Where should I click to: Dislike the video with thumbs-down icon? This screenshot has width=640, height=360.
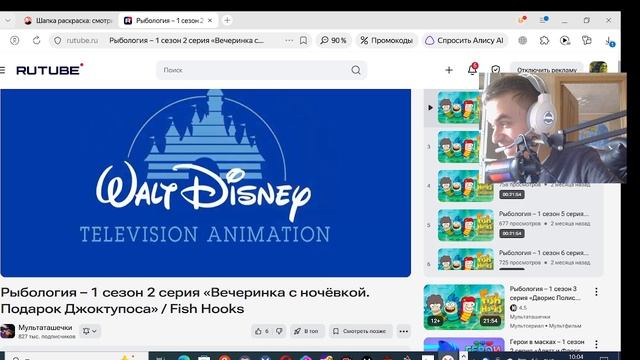tap(279, 331)
